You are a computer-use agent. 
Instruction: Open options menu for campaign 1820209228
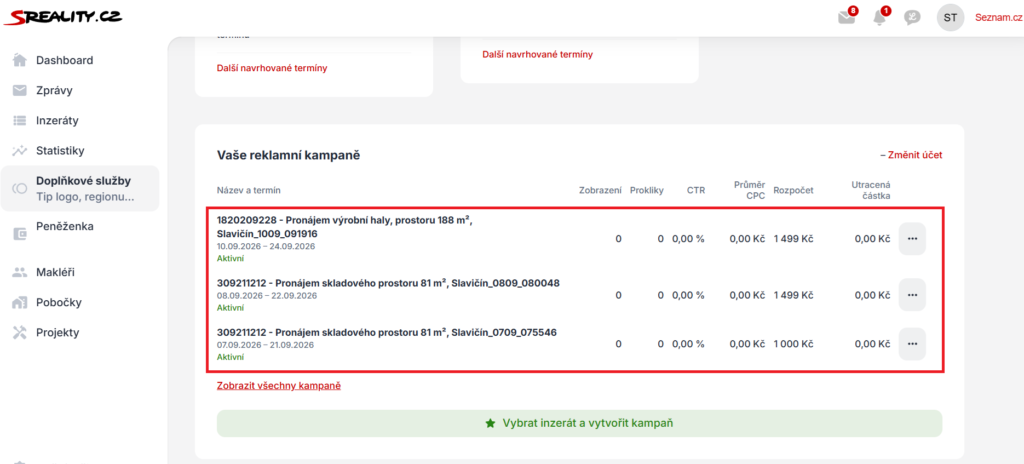[x=912, y=239]
